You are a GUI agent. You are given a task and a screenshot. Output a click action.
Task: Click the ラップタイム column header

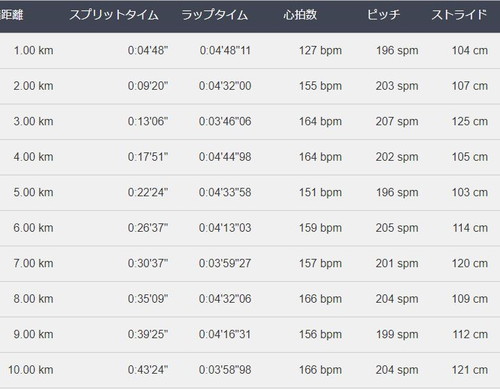click(x=214, y=15)
